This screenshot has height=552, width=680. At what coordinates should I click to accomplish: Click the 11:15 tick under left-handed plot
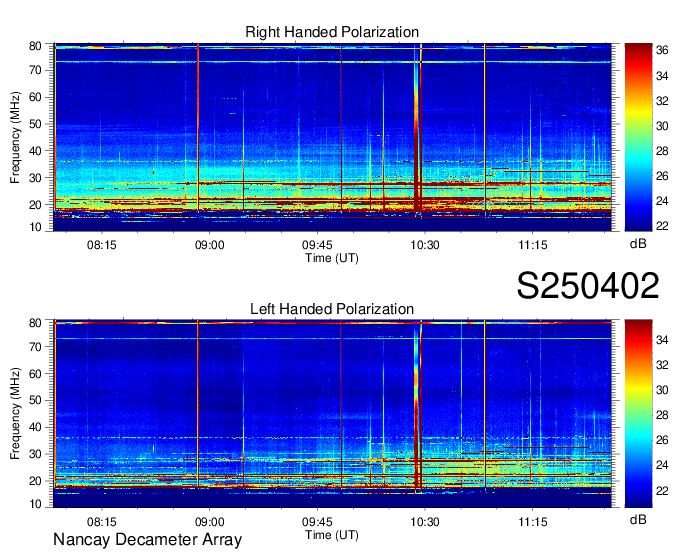(533, 522)
